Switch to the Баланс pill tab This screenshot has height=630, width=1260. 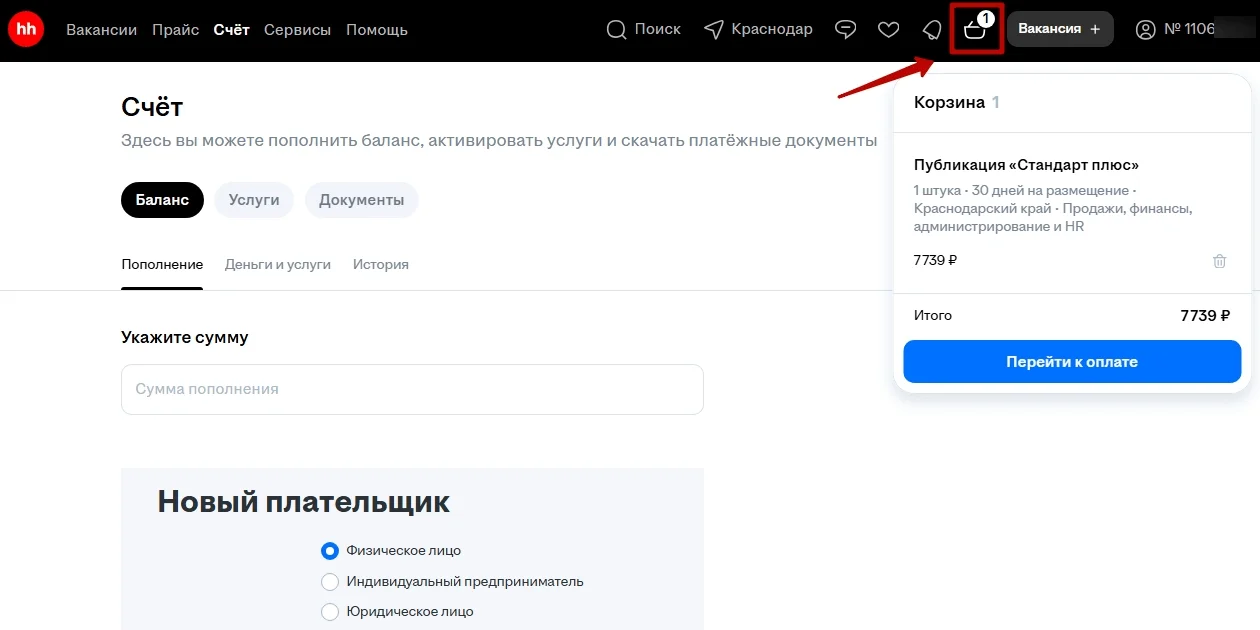tap(162, 200)
